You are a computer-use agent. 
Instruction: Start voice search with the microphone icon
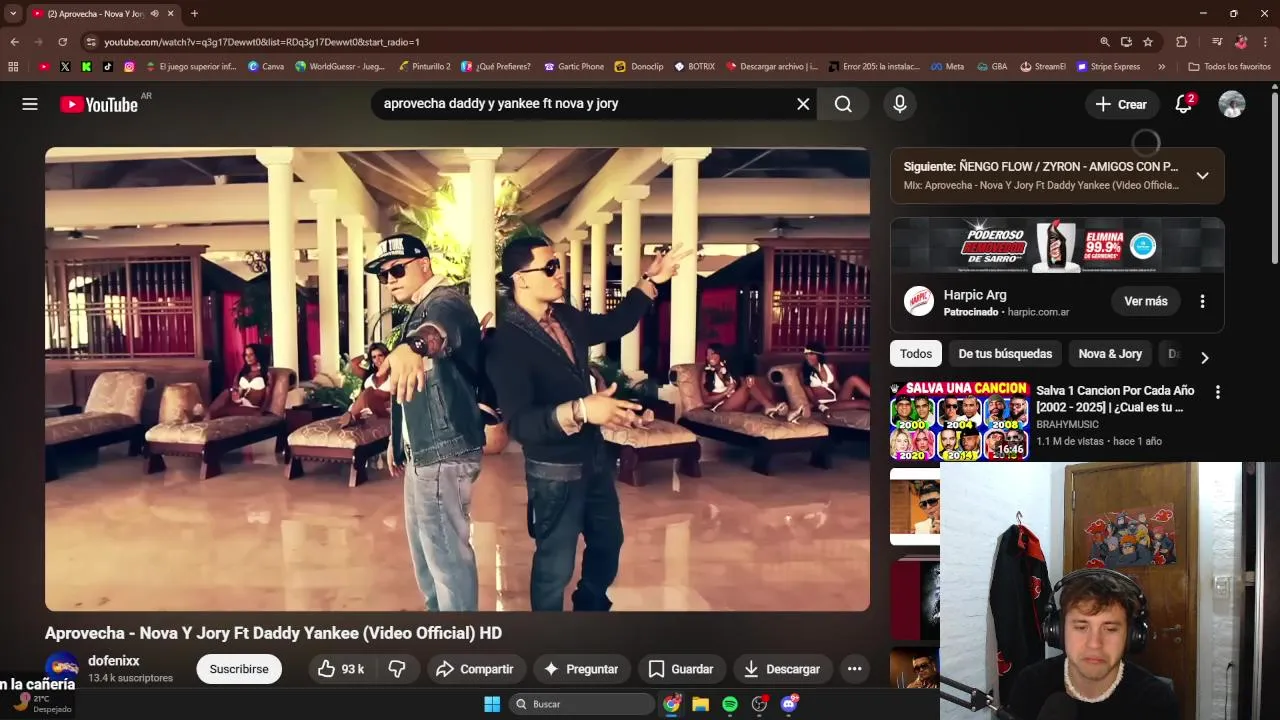point(900,104)
